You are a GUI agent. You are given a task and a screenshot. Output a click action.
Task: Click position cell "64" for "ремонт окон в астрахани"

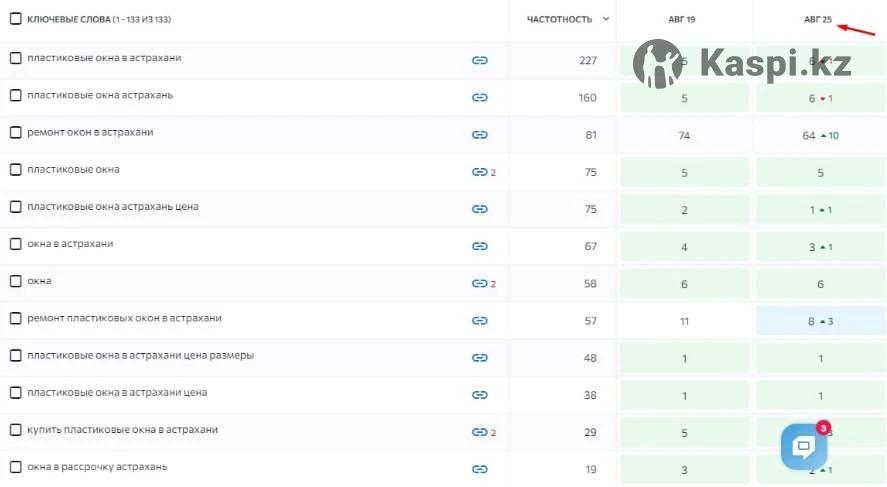(809, 135)
